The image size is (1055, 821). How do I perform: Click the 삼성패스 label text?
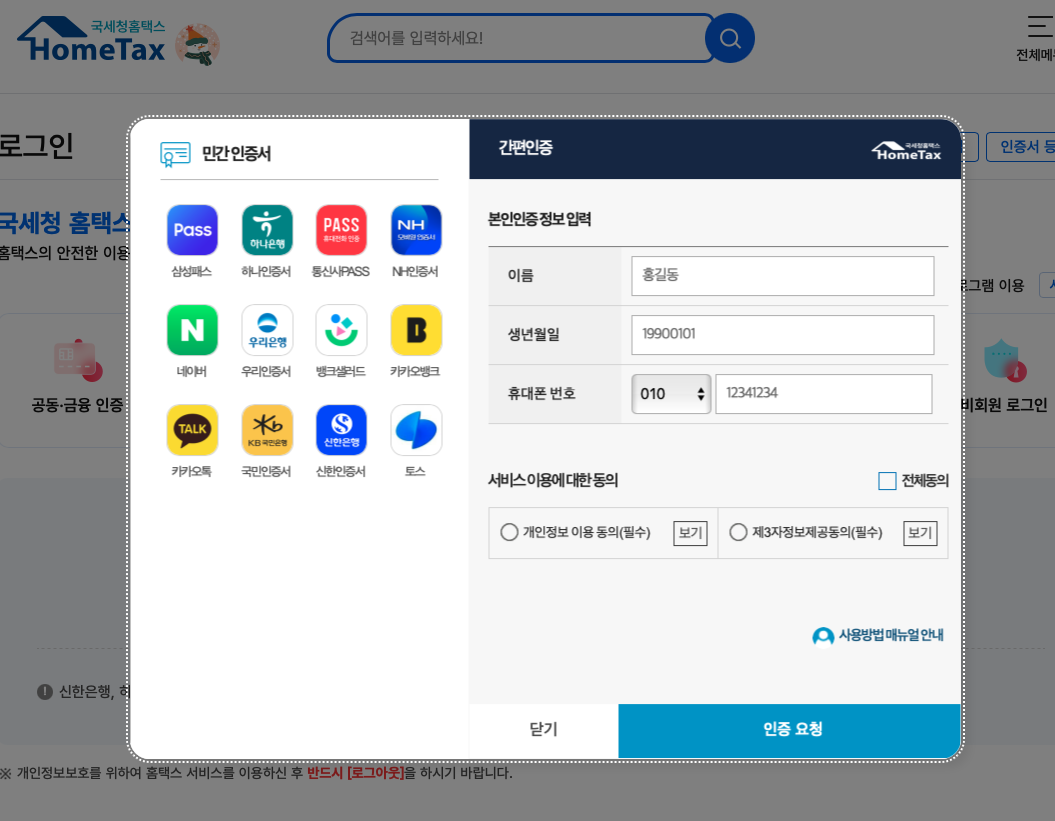coord(192,272)
